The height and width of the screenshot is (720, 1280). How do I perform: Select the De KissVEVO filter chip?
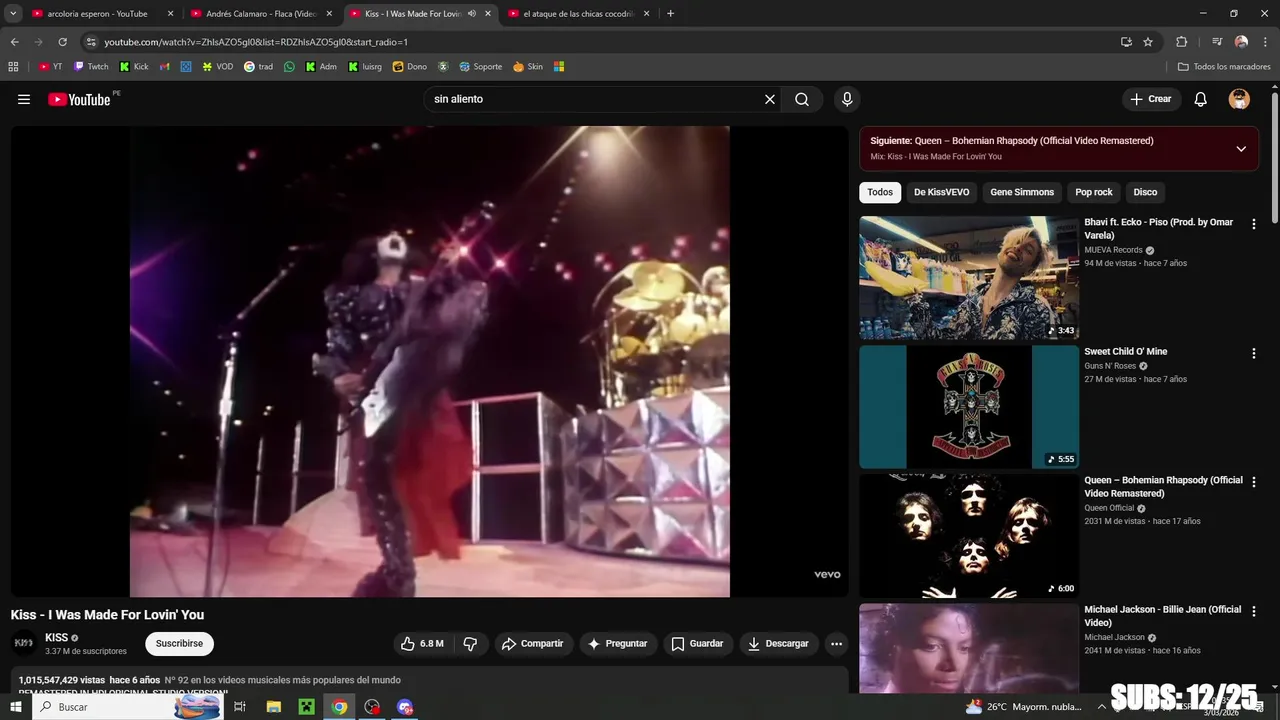(x=941, y=192)
